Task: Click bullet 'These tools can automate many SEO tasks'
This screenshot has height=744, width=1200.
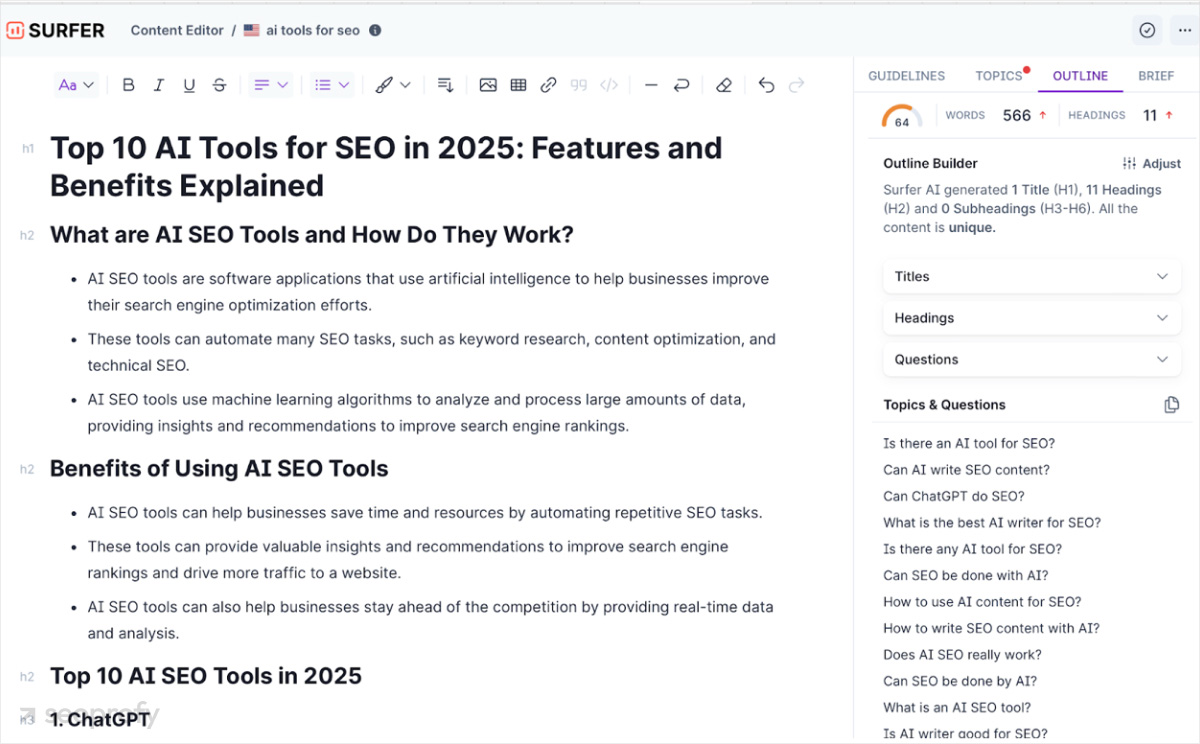Action: click(x=431, y=352)
